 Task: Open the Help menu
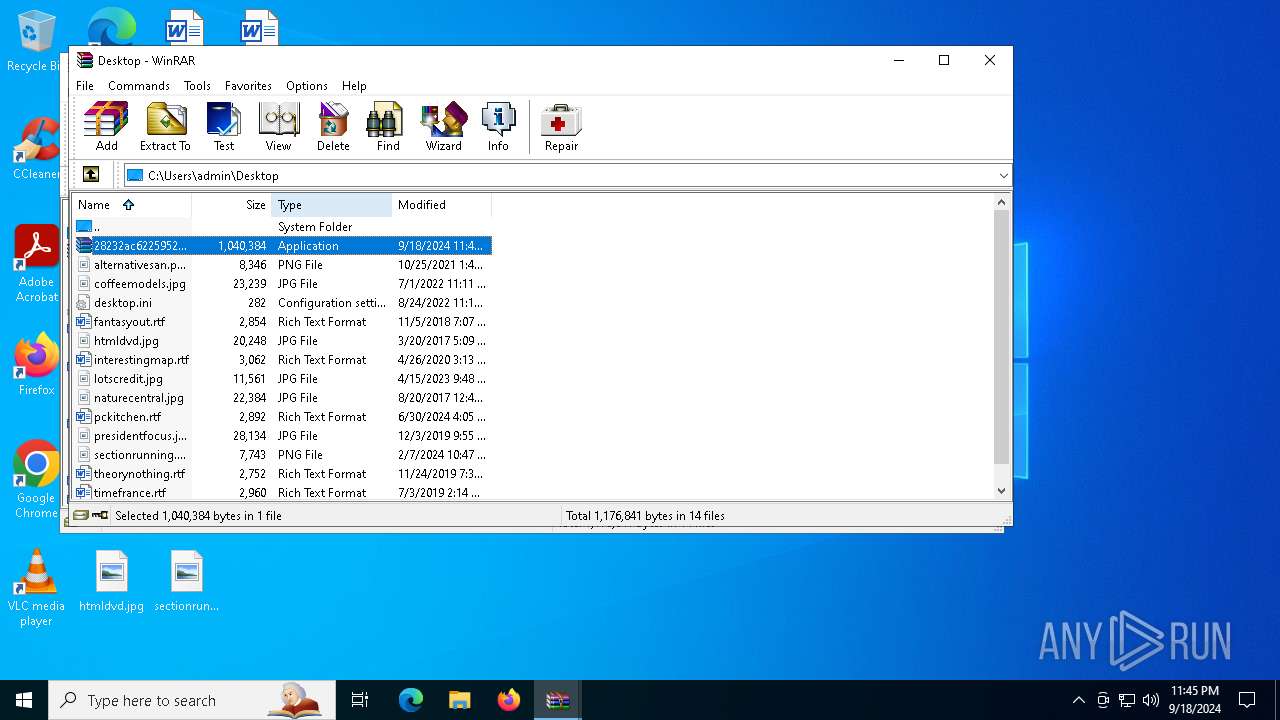pos(354,86)
